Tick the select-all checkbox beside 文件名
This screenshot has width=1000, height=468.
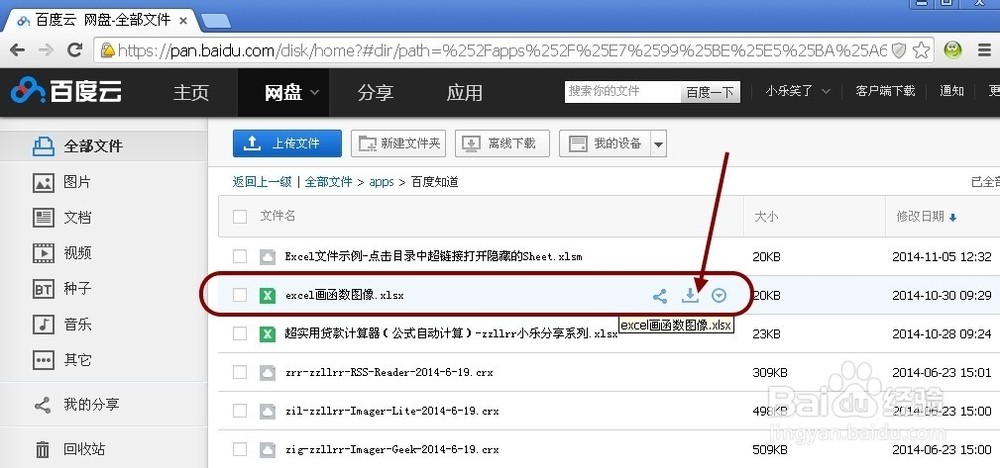(240, 217)
